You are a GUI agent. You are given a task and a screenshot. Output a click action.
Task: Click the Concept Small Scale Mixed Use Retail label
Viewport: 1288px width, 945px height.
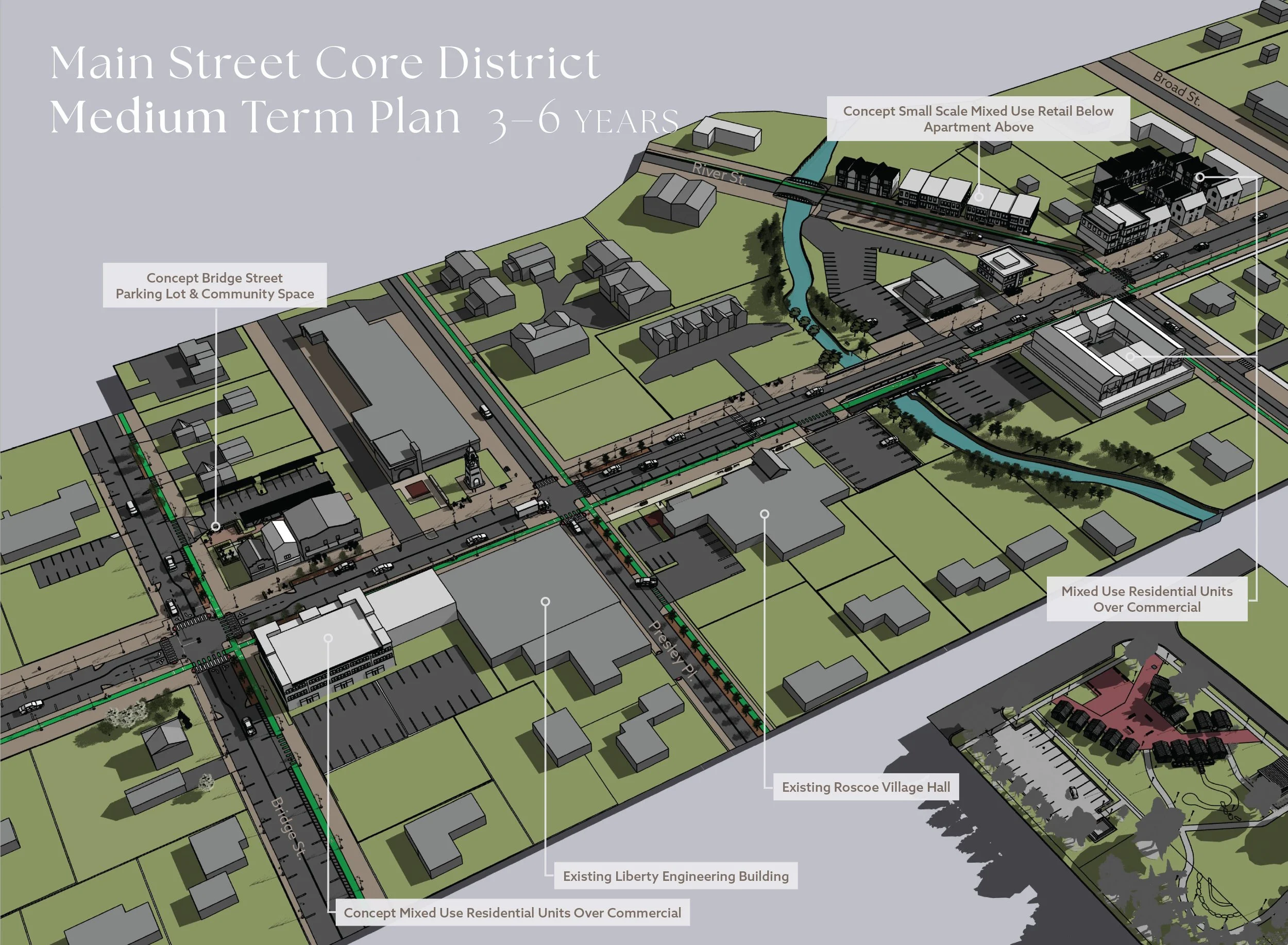pyautogui.click(x=978, y=119)
